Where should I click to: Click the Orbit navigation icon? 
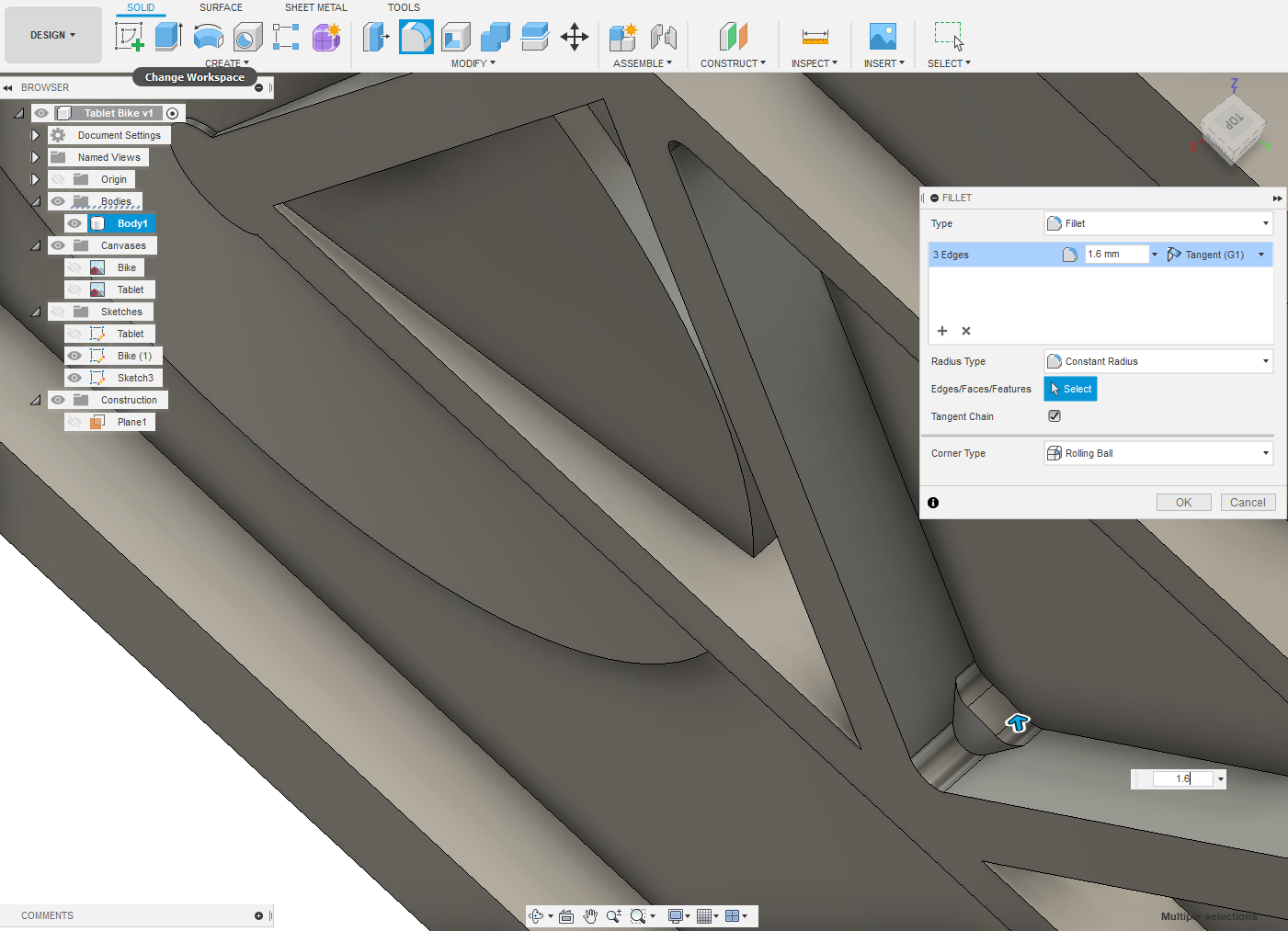click(537, 915)
